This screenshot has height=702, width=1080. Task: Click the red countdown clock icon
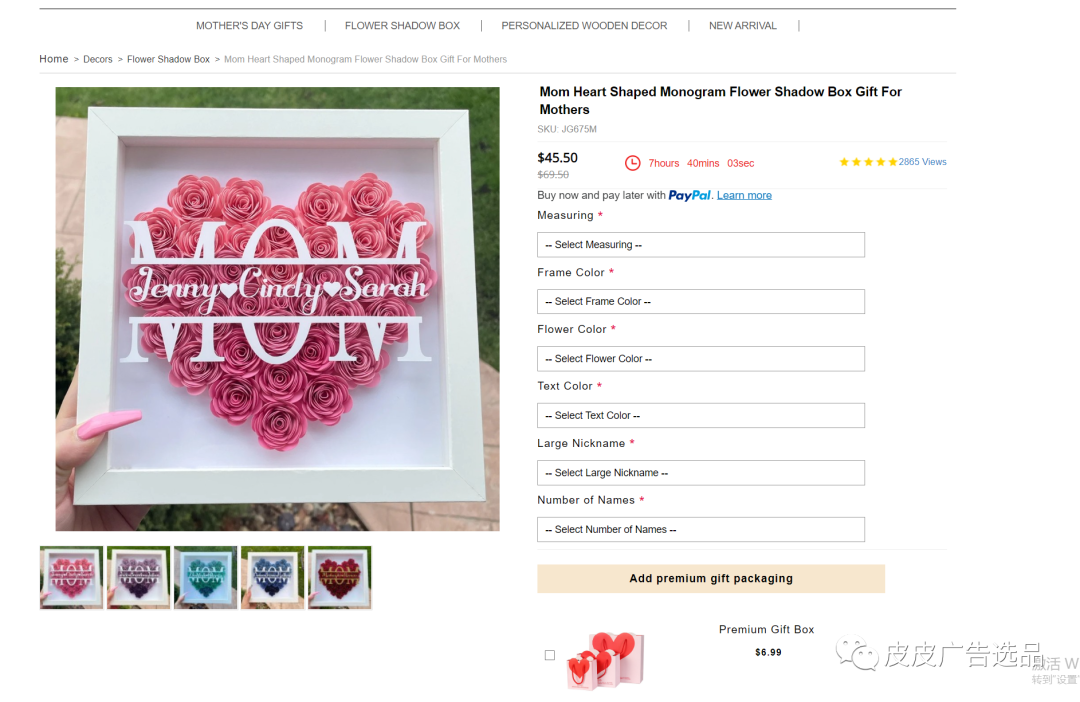pyautogui.click(x=632, y=163)
